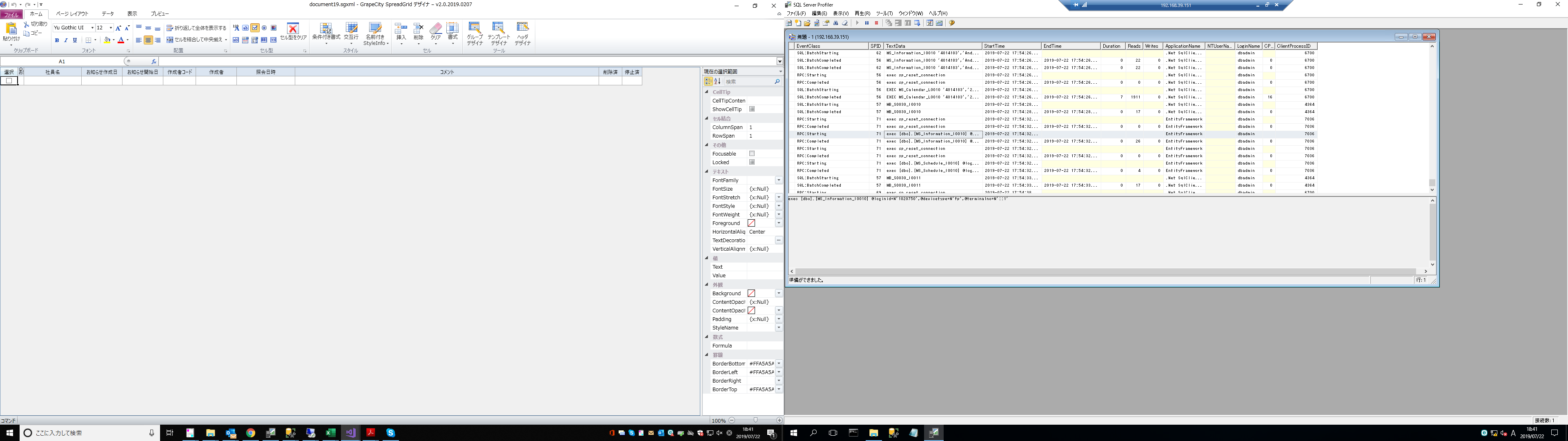Open the FontWeight property dropdown
This screenshot has height=441, width=1568.
pyautogui.click(x=779, y=214)
